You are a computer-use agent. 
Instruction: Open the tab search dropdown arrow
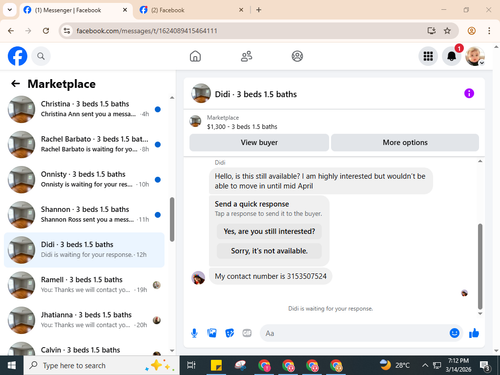coord(10,10)
